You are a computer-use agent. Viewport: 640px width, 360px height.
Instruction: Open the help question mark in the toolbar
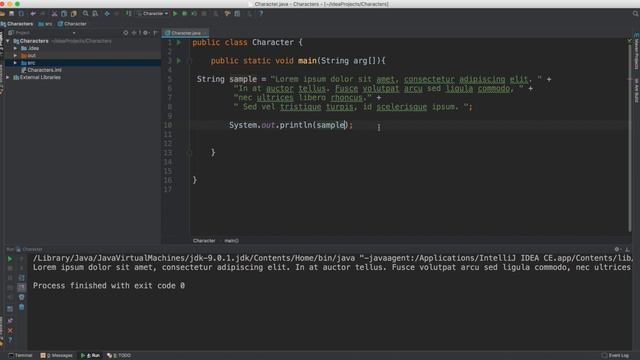tap(261, 13)
